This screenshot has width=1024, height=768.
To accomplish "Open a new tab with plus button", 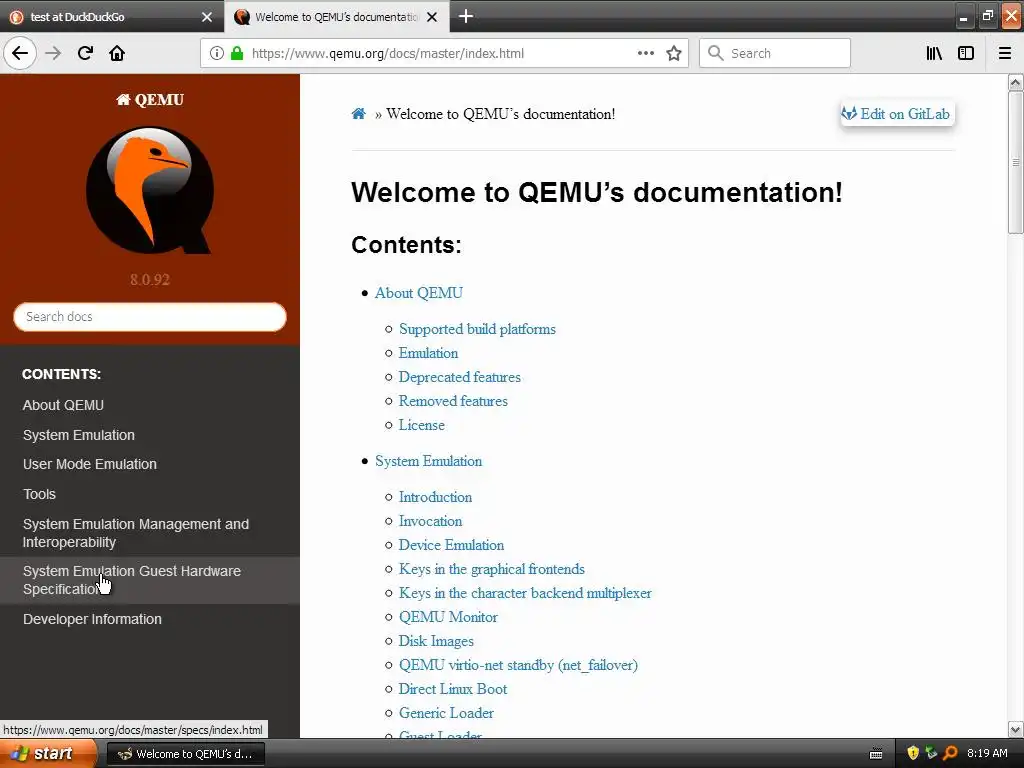I will (466, 16).
